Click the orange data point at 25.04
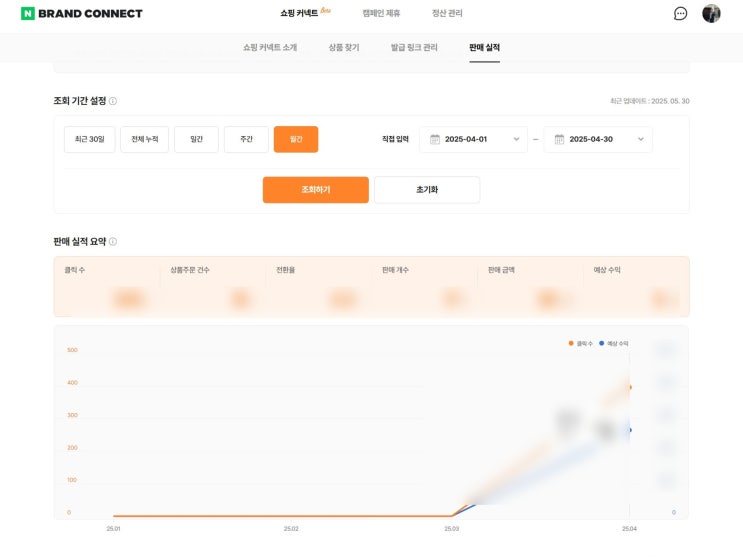The width and height of the screenshot is (743, 557). [x=630, y=387]
